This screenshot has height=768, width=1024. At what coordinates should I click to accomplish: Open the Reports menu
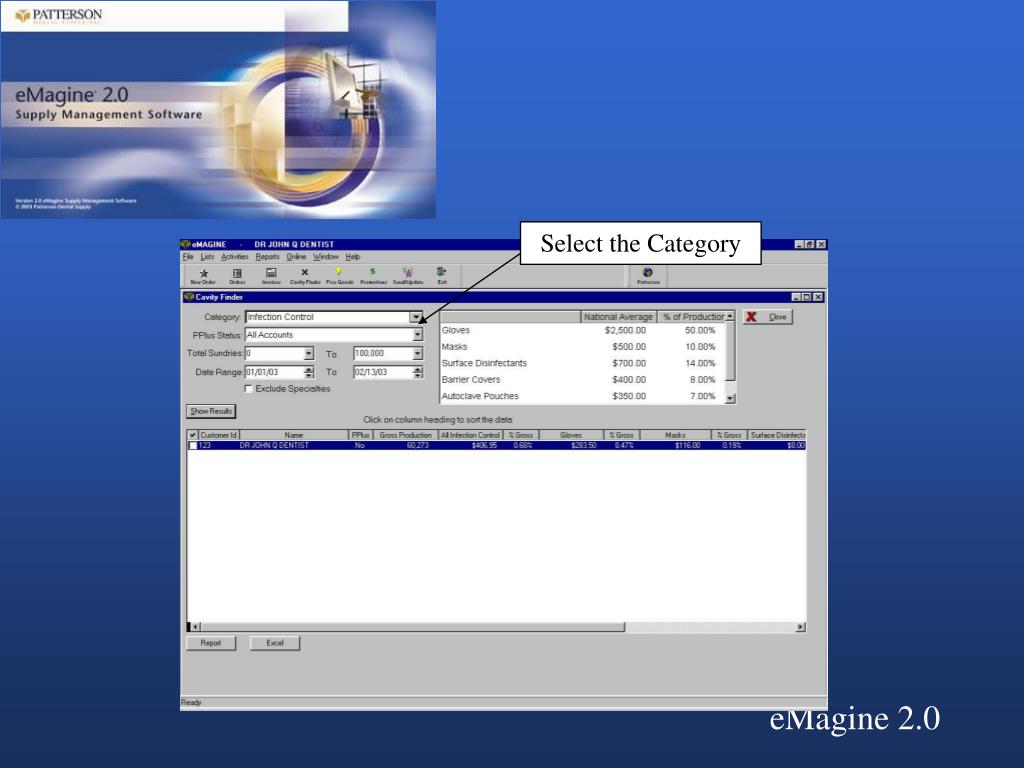[x=267, y=257]
